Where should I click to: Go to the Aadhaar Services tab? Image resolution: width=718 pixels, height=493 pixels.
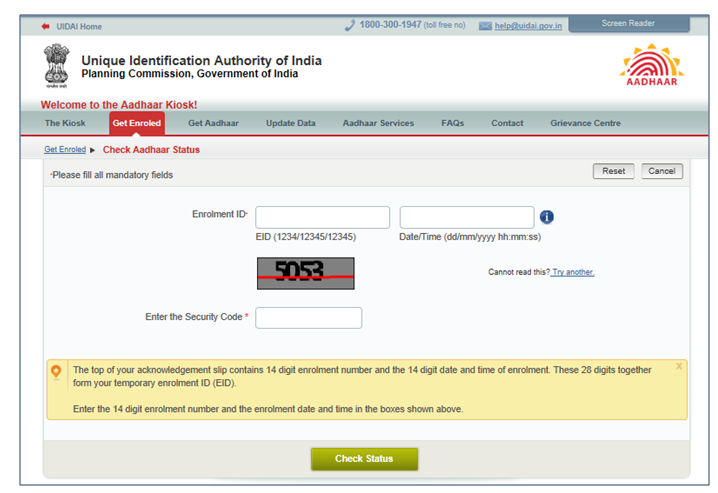pos(378,123)
